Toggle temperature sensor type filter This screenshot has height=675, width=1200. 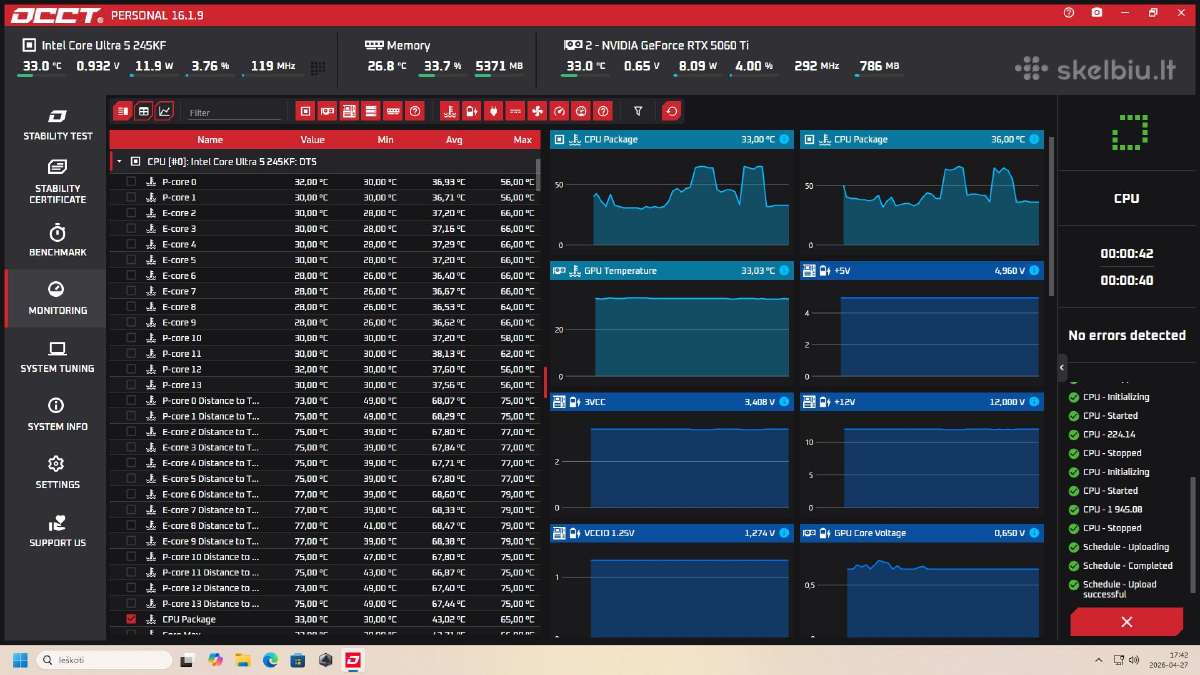tap(450, 111)
